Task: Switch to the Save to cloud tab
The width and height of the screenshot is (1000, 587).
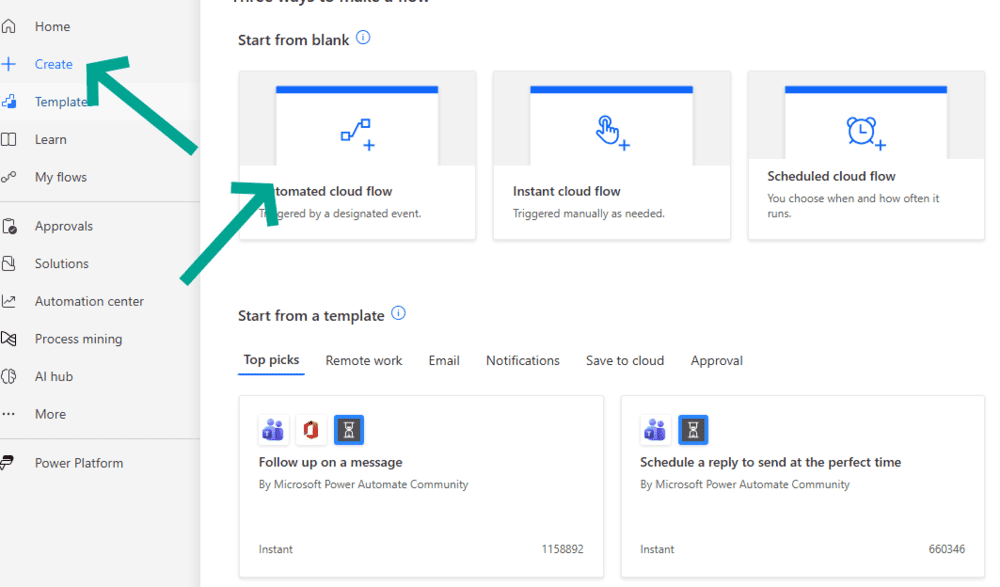Action: click(x=624, y=360)
